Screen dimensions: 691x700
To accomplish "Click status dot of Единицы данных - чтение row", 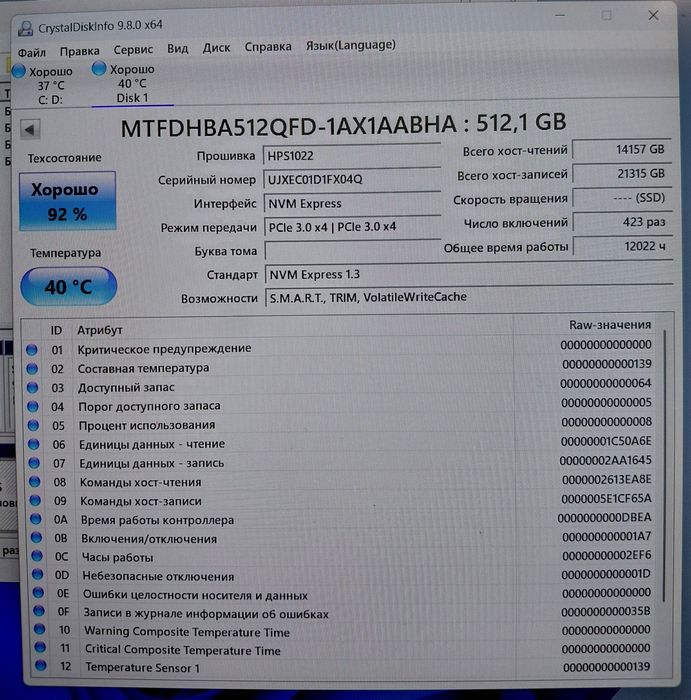I will pyautogui.click(x=33, y=445).
